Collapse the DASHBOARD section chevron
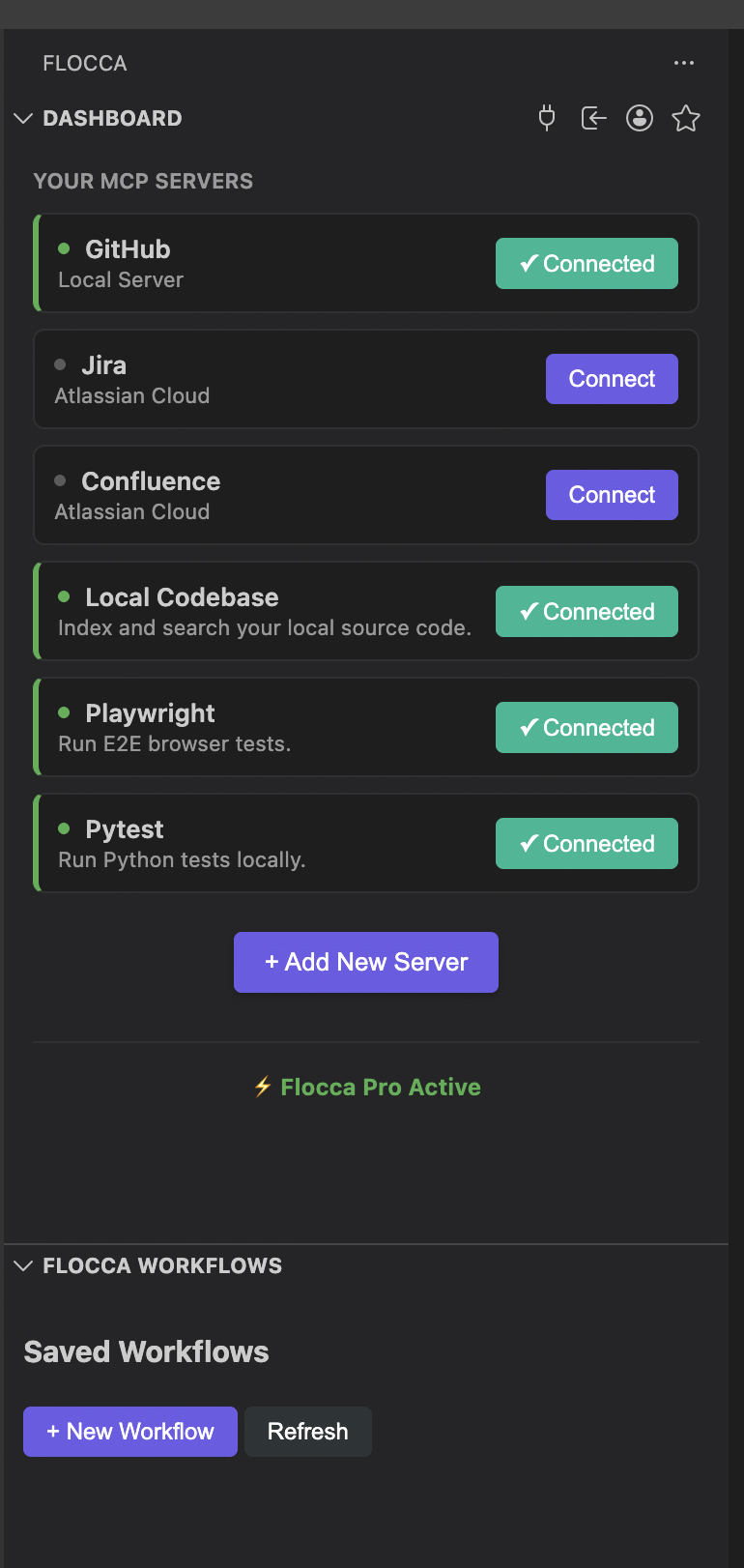The image size is (744, 1568). pos(21,118)
